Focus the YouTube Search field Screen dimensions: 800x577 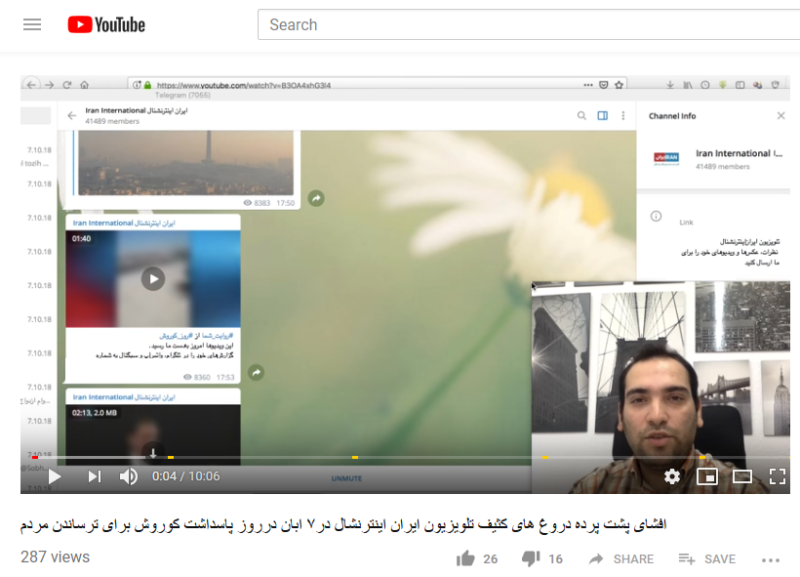(x=529, y=24)
